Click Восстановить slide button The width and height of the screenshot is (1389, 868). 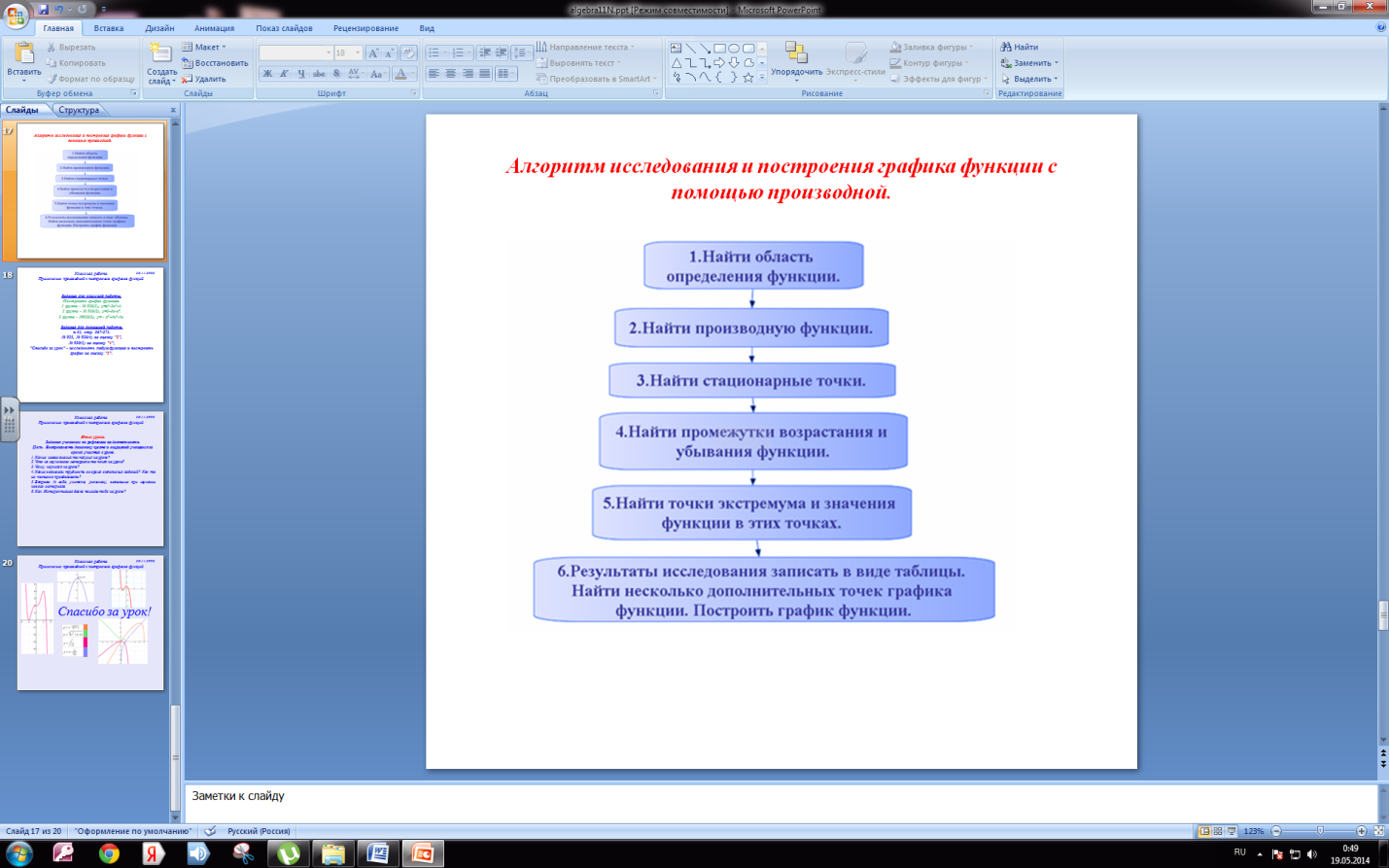click(x=215, y=63)
